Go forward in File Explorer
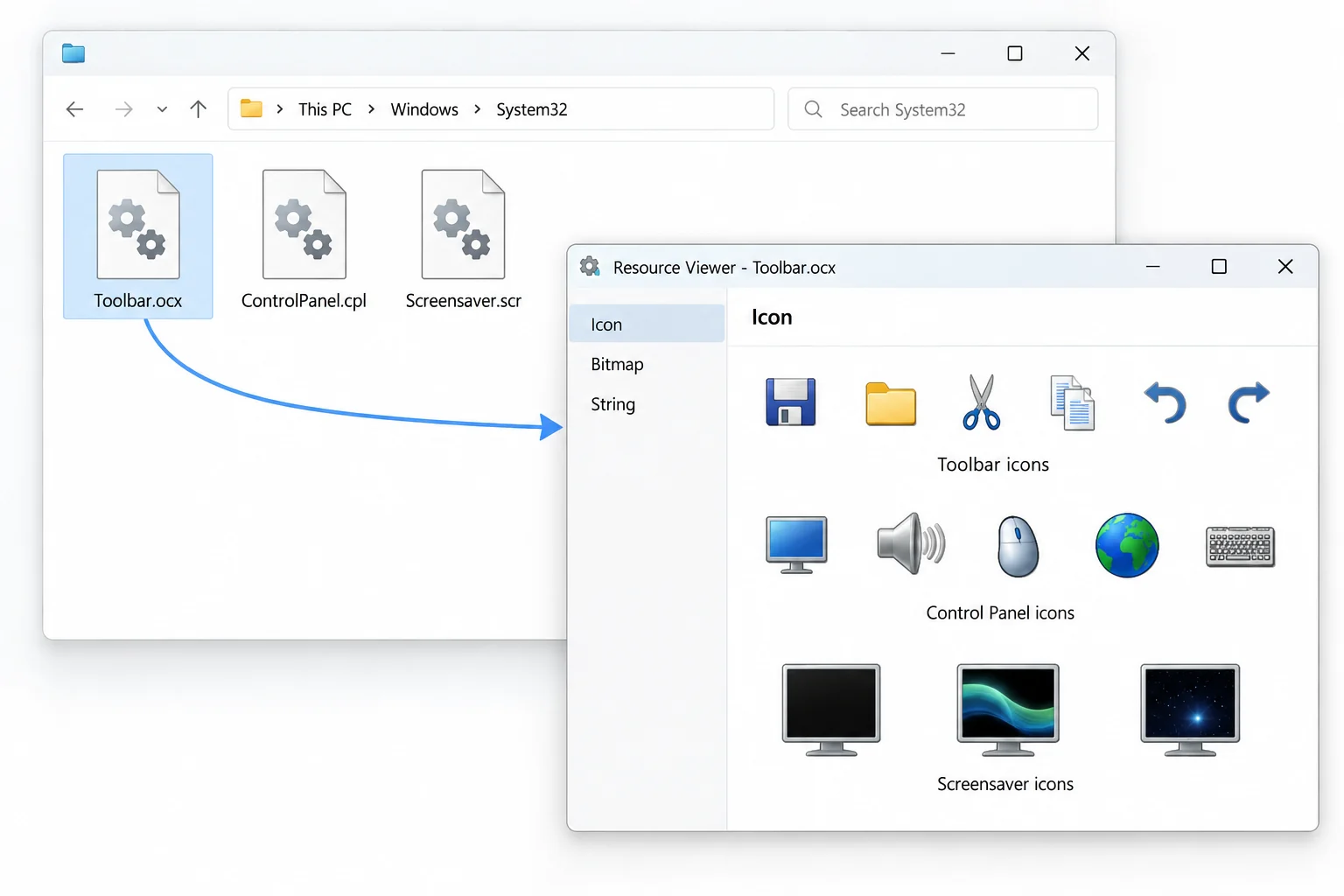 [124, 109]
